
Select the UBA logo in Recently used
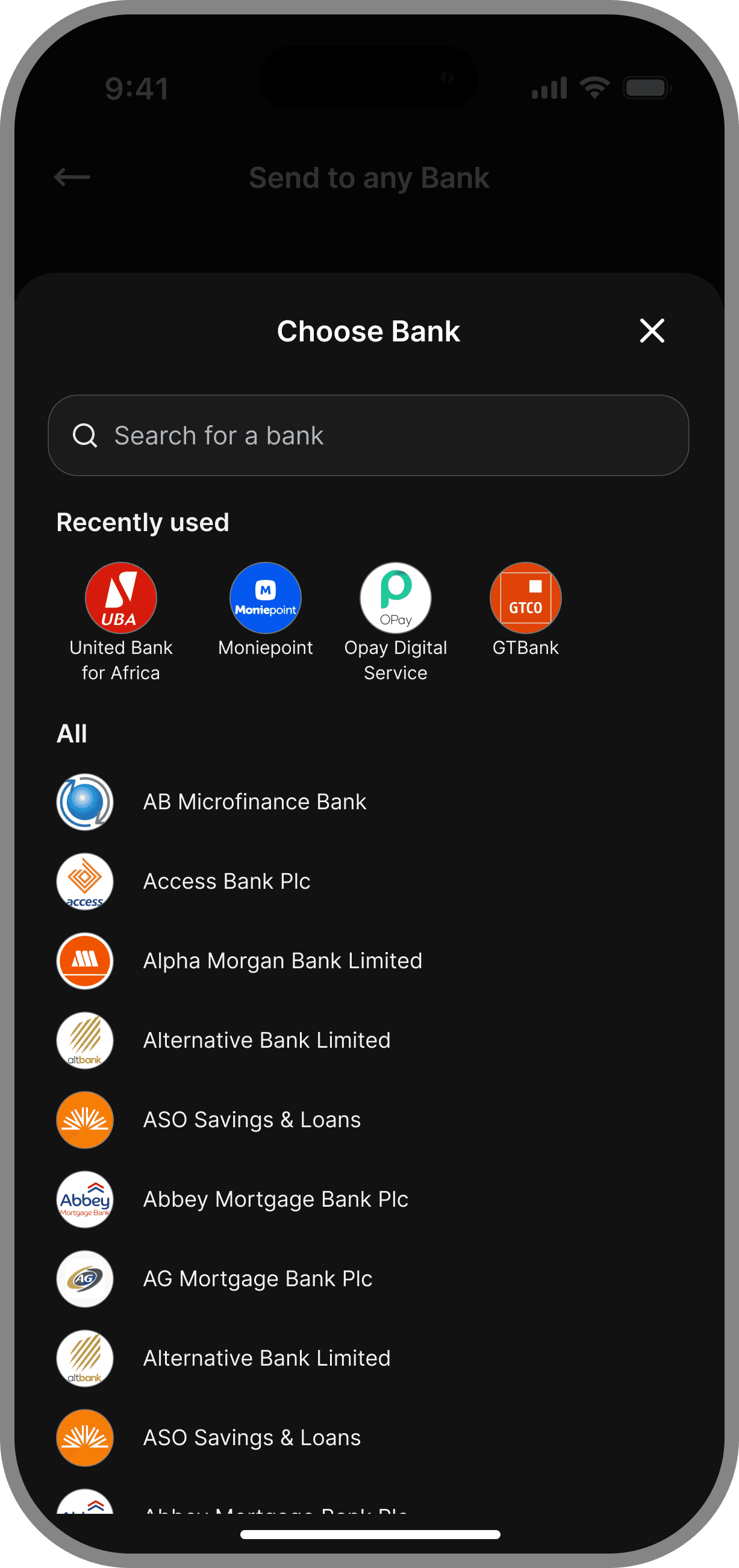pos(120,598)
